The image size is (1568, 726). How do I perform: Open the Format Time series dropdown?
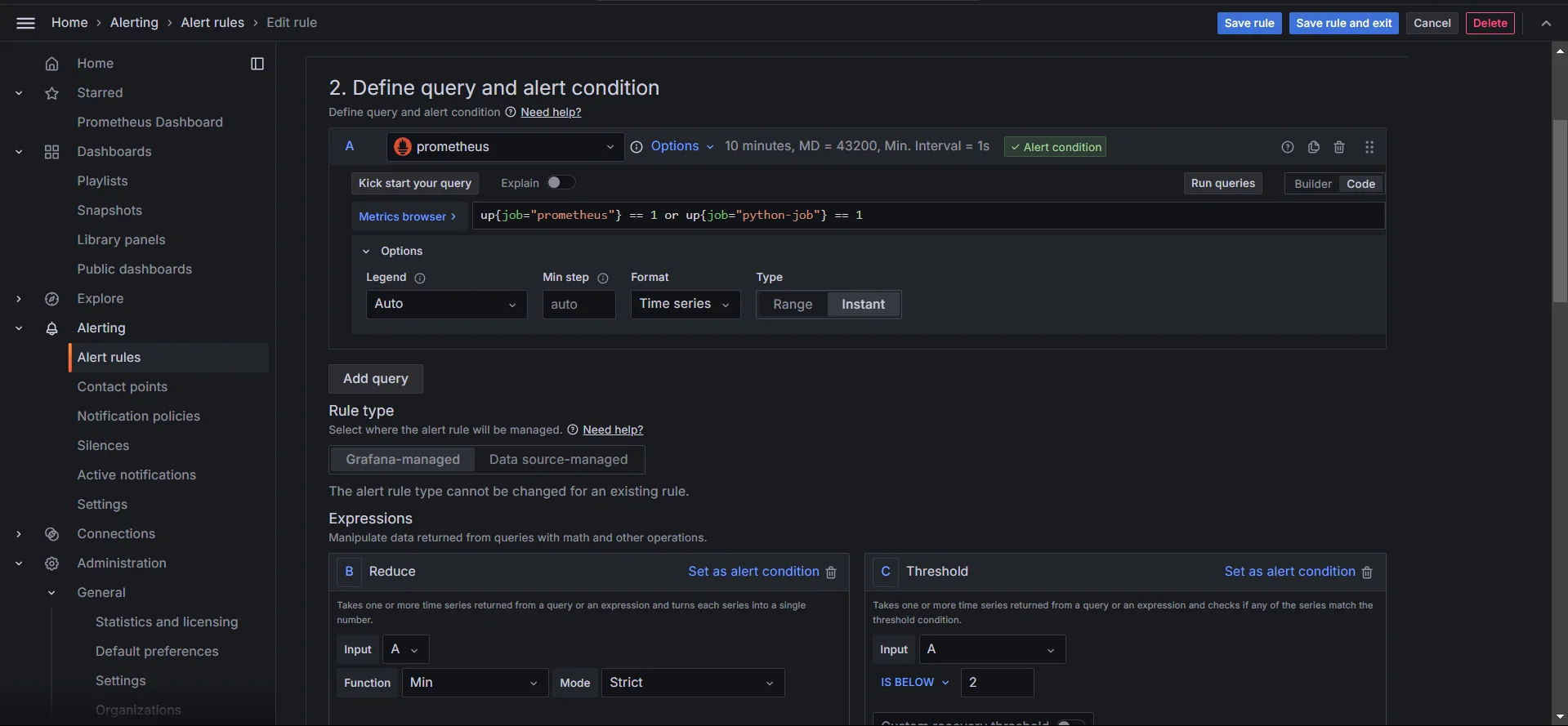(x=685, y=304)
